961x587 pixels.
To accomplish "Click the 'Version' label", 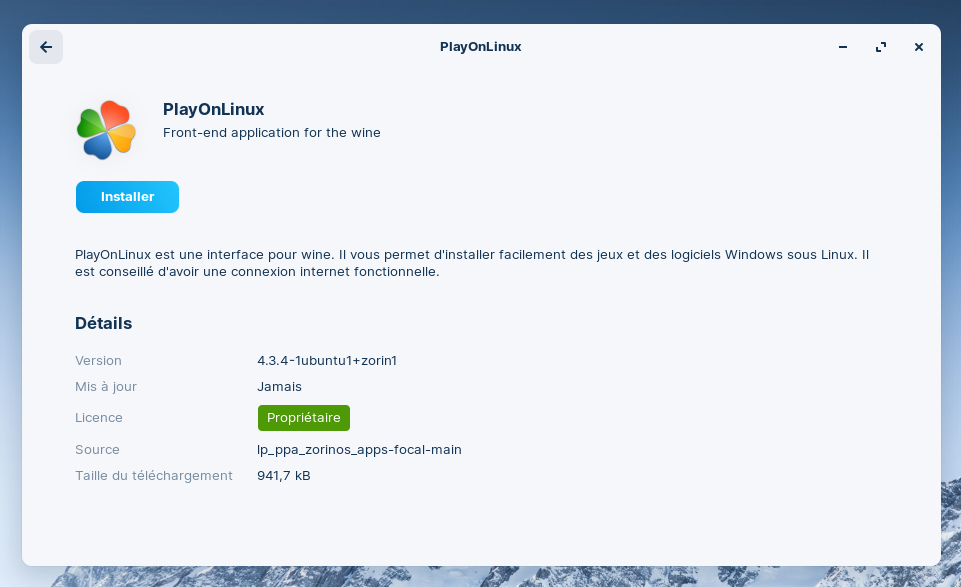I will 98,360.
